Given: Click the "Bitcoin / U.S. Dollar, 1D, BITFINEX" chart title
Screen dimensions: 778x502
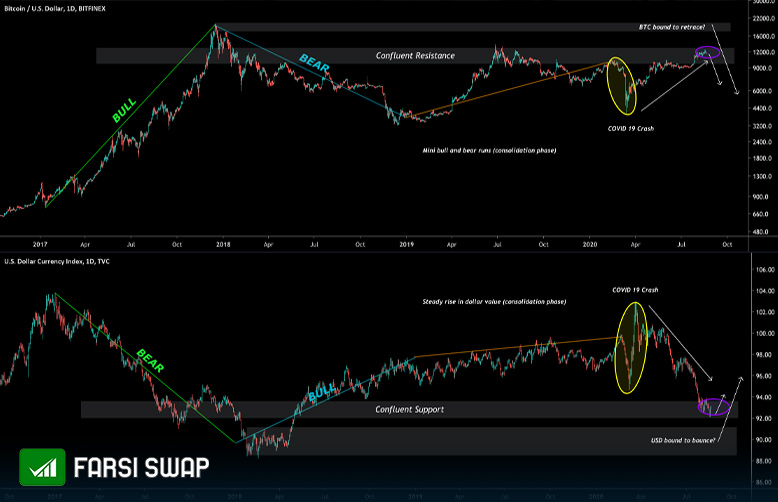Looking at the screenshot, I should [x=55, y=8].
